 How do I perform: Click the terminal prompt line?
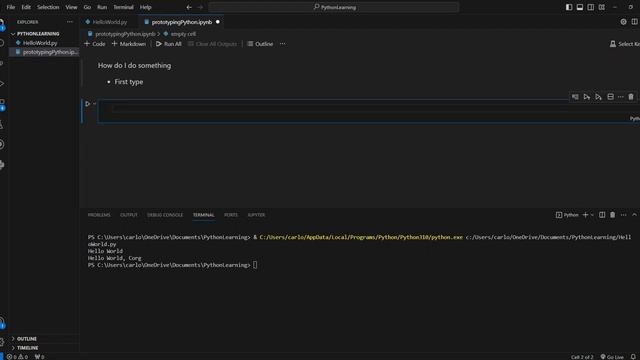tap(172, 265)
